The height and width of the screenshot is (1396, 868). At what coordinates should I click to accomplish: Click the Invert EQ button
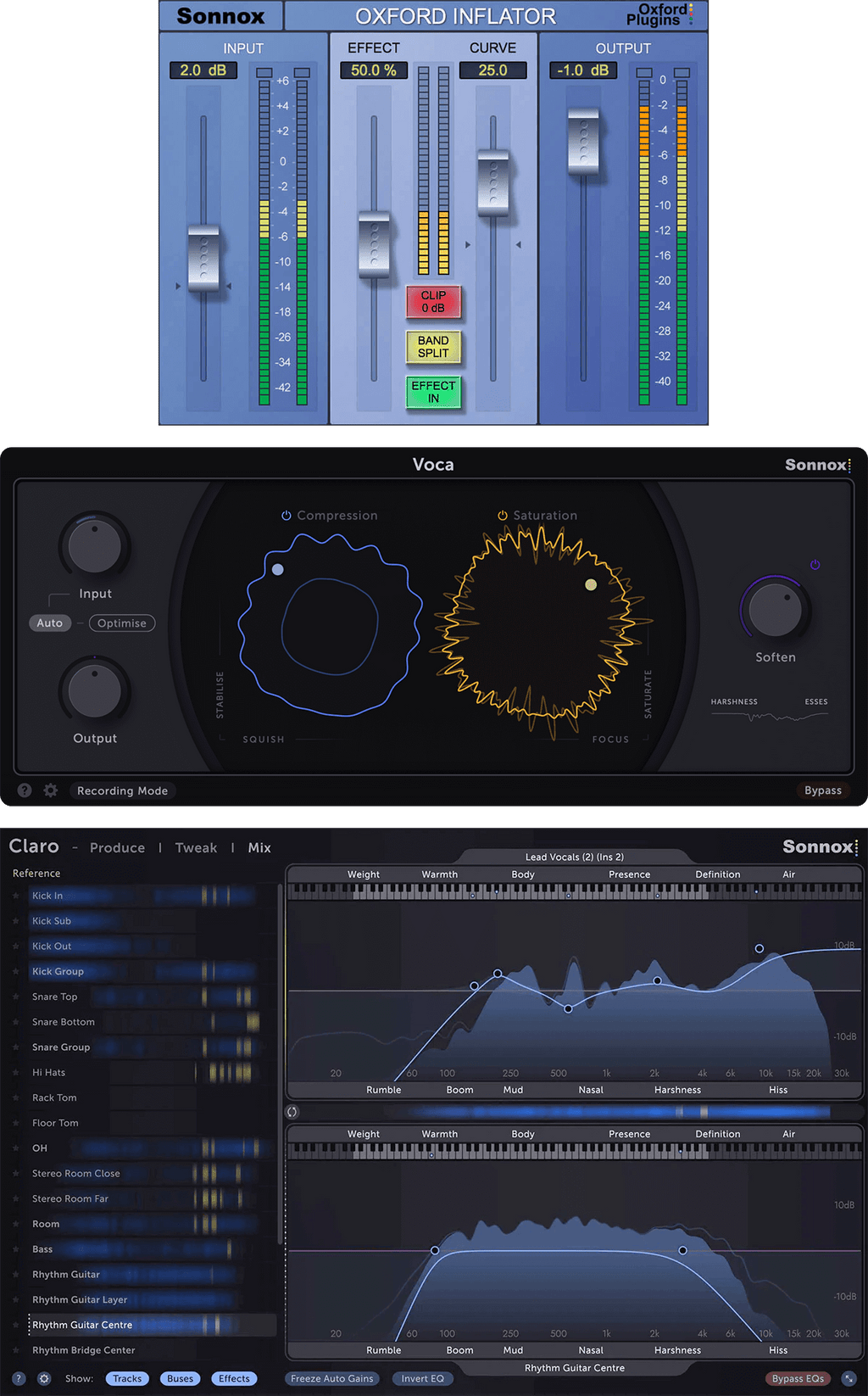pos(423,1379)
